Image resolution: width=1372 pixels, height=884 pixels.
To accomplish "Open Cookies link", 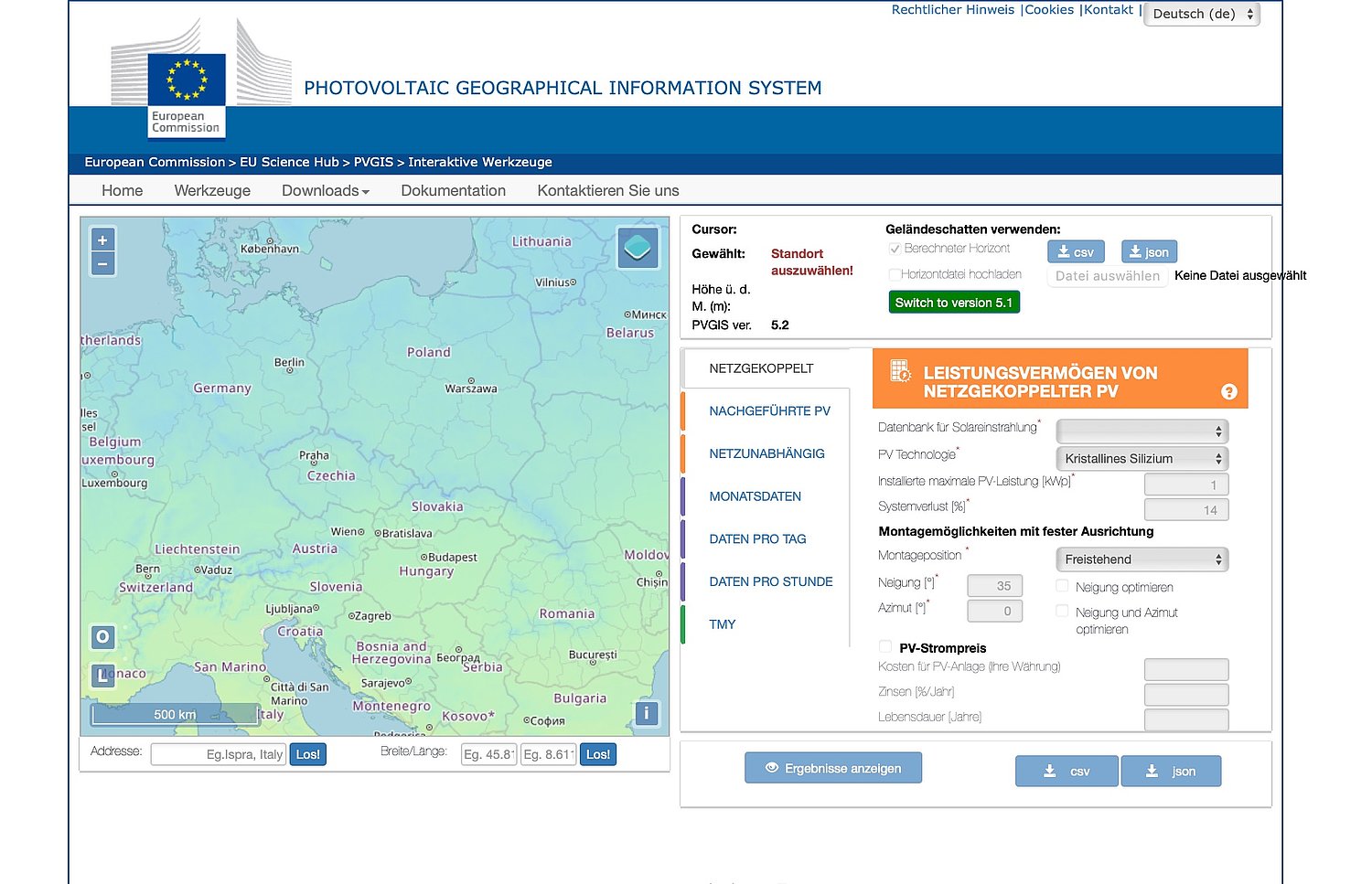I will (x=1049, y=10).
